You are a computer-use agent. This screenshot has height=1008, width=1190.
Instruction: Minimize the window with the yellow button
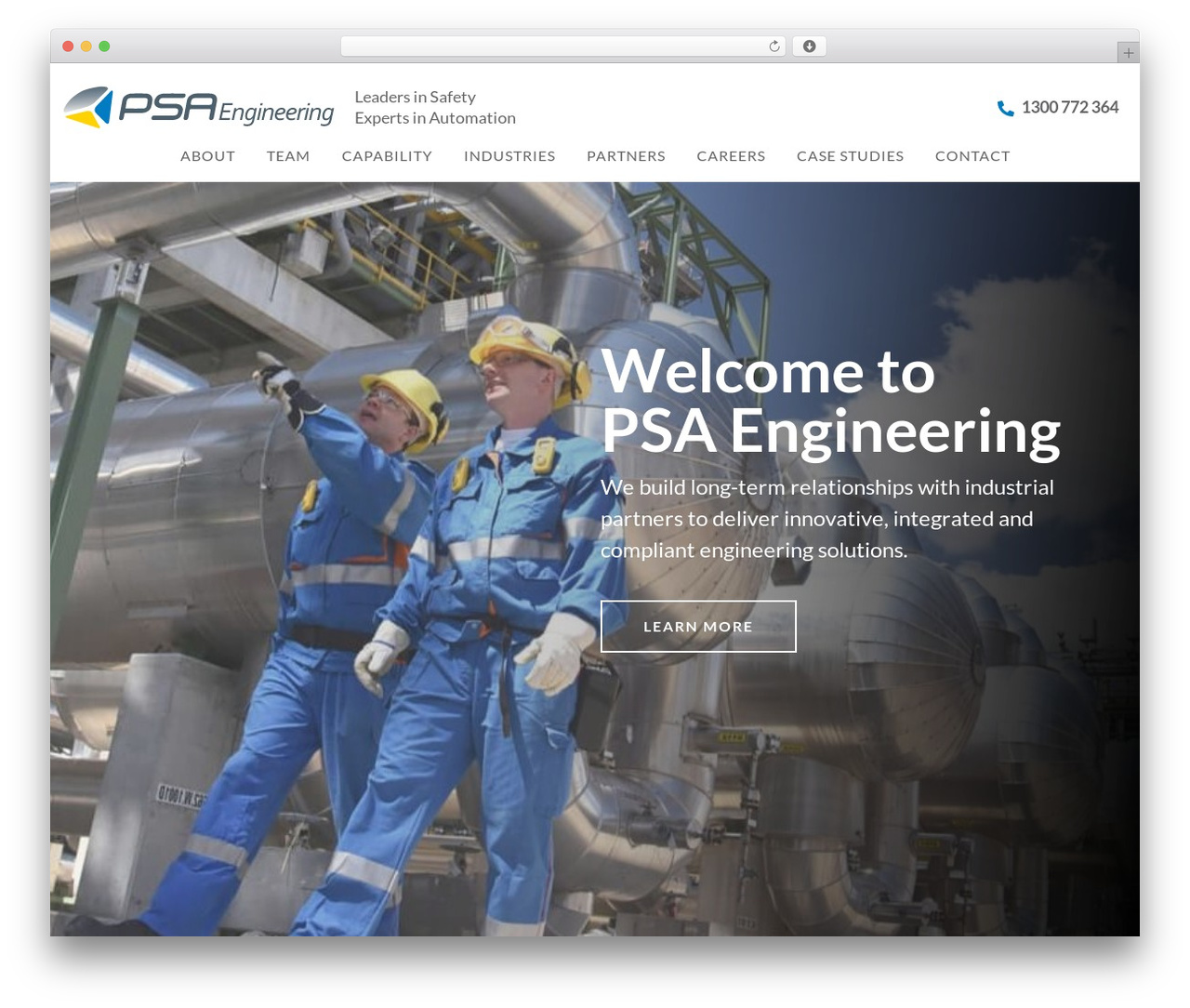tap(86, 46)
